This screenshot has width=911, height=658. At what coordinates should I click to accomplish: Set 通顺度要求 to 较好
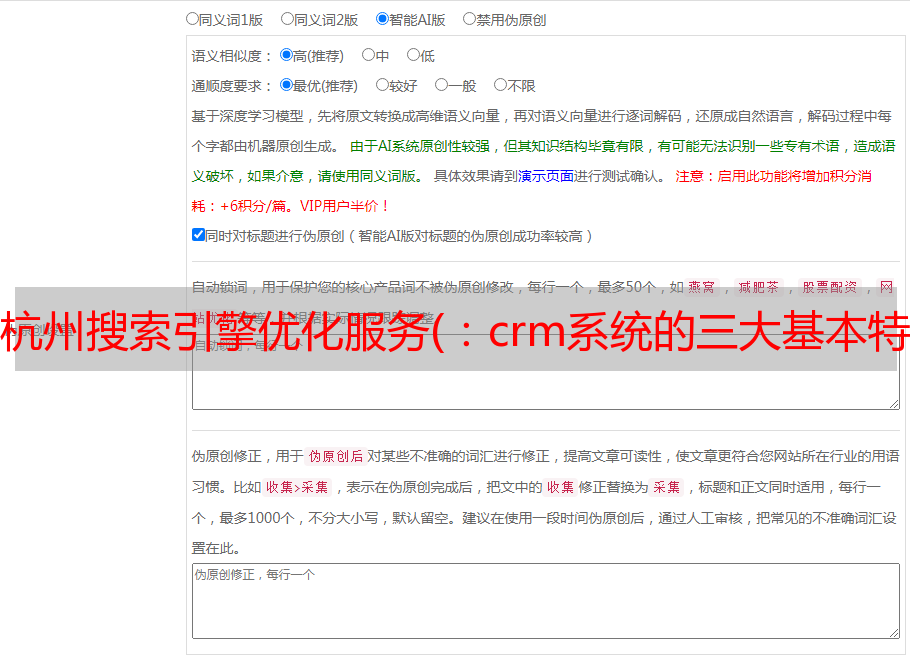pyautogui.click(x=382, y=85)
